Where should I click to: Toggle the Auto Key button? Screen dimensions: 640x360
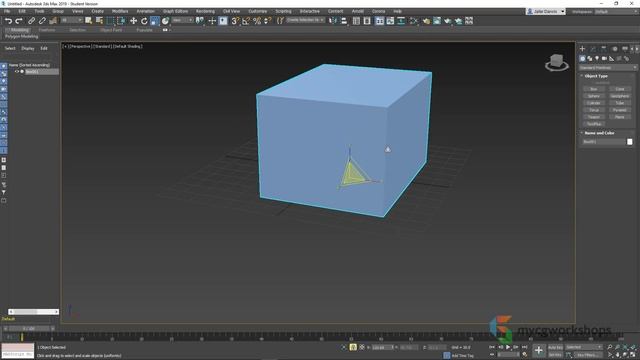click(555, 347)
